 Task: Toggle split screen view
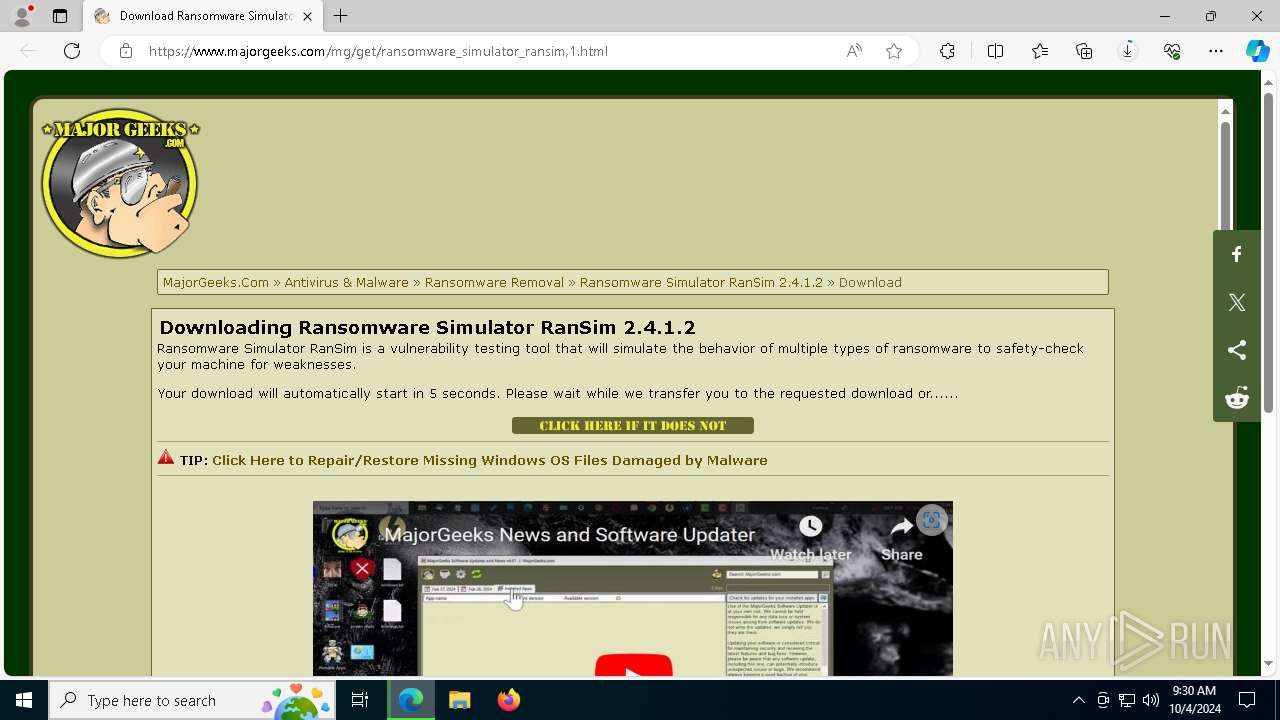pyautogui.click(x=996, y=51)
